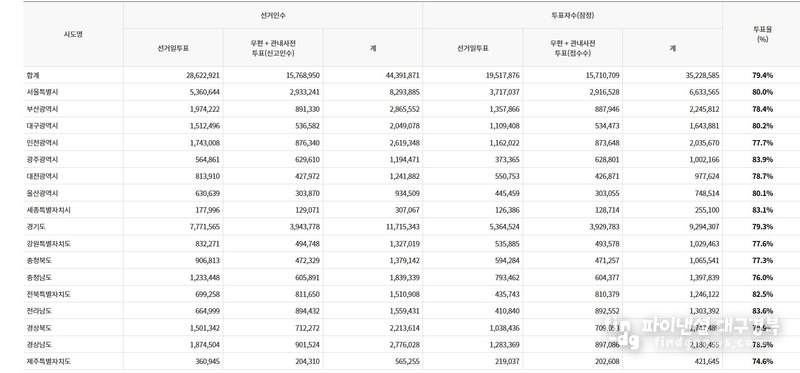Click Gyeonggi cell 9,294,307

704,227
